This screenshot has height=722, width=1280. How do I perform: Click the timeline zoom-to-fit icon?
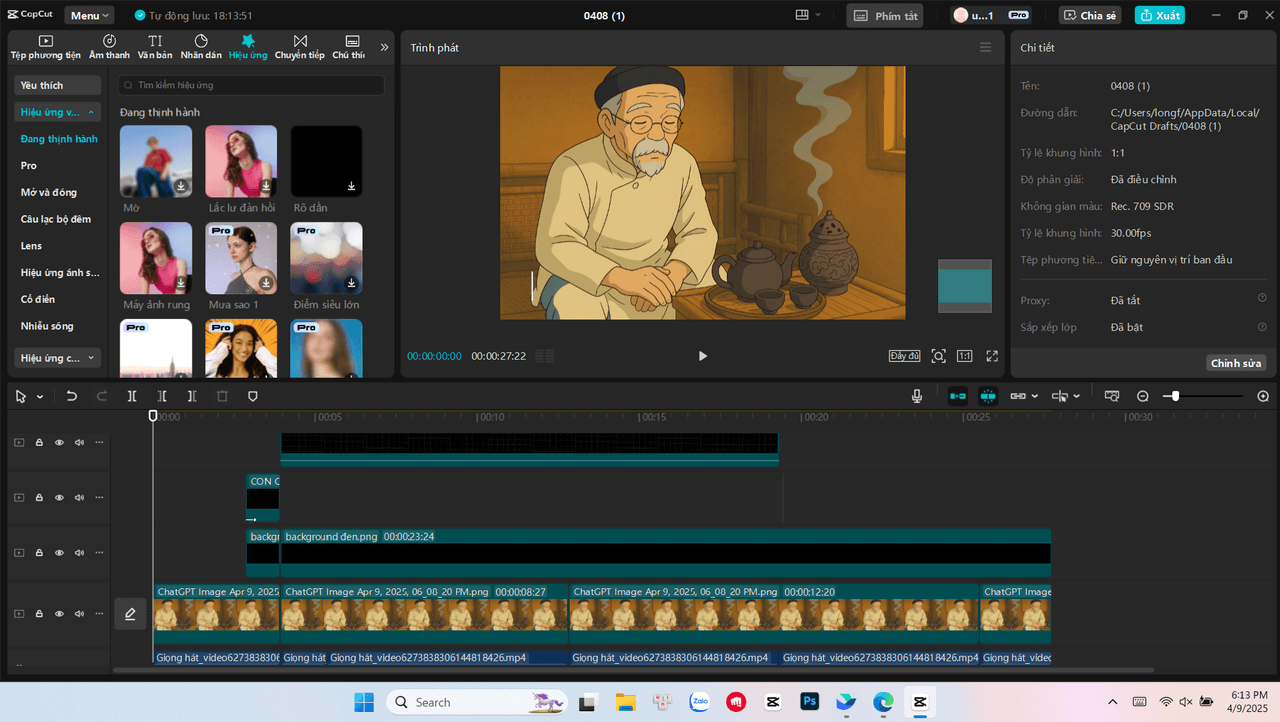point(1111,396)
